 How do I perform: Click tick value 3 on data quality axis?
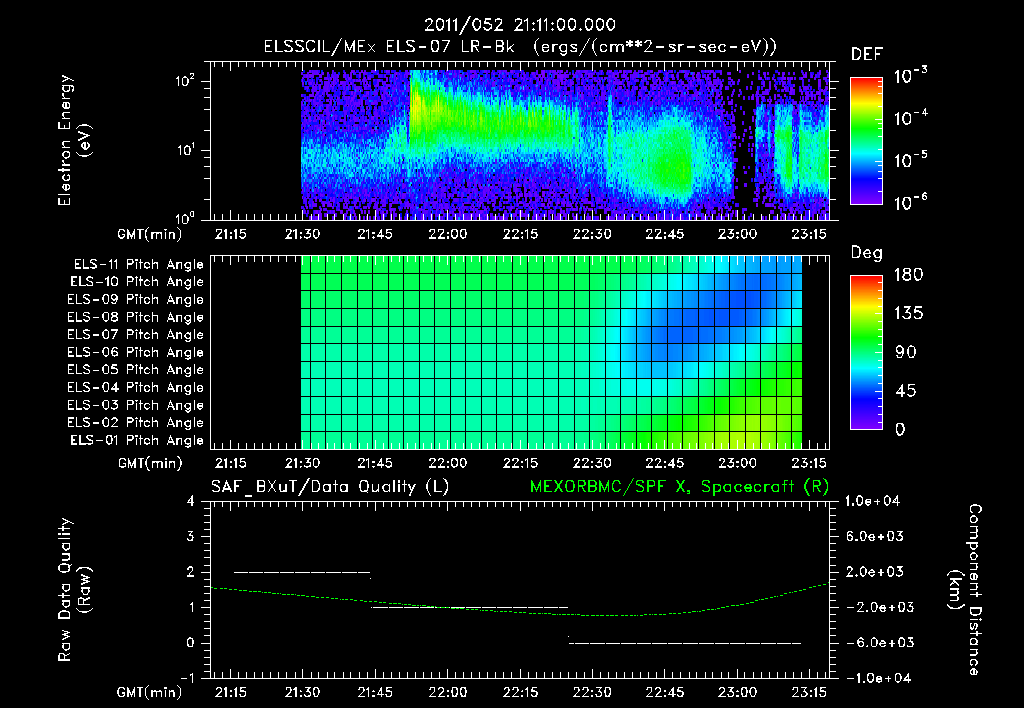point(191,537)
